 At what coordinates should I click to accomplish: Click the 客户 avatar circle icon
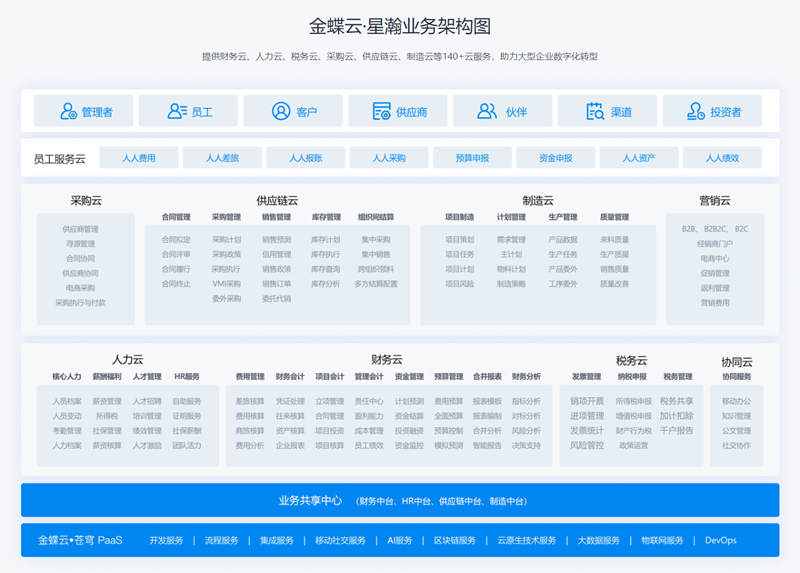coord(281,111)
